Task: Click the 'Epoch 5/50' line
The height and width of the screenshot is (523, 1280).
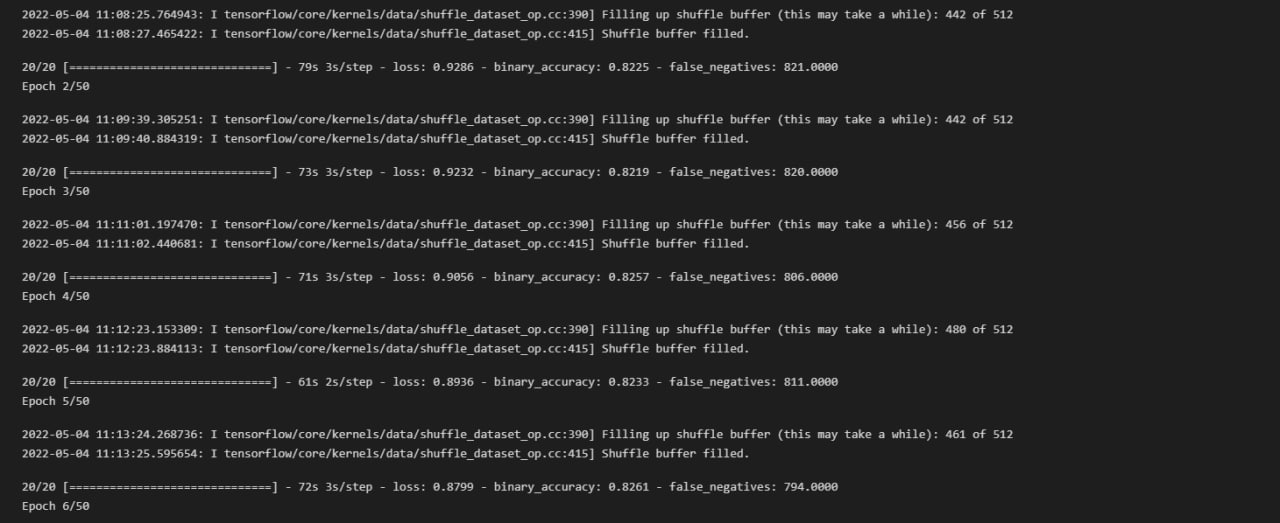Action: [x=56, y=401]
